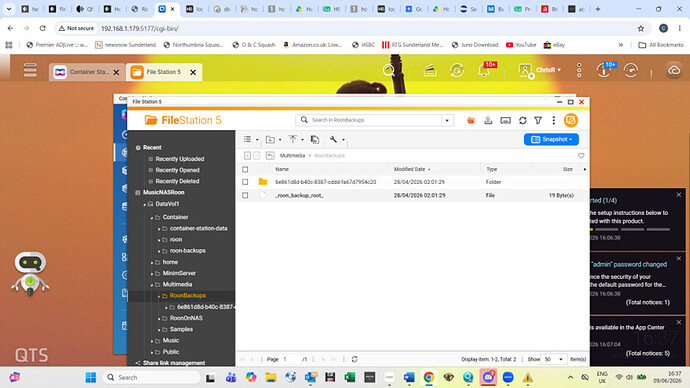Open Chrome from the Windows taskbar
690x388 pixels.
429,377
